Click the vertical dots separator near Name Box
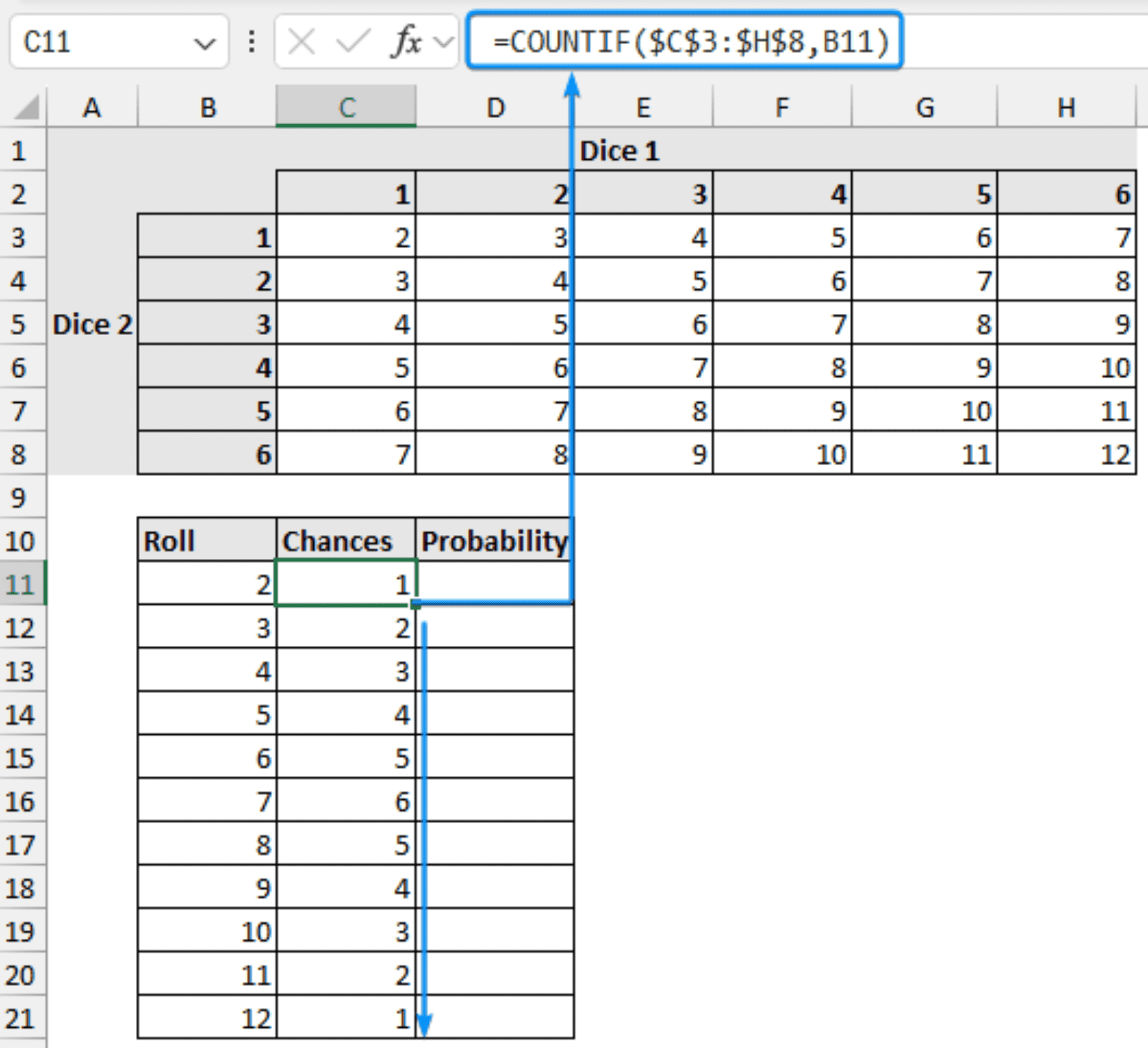The image size is (1148, 1048). [x=251, y=43]
